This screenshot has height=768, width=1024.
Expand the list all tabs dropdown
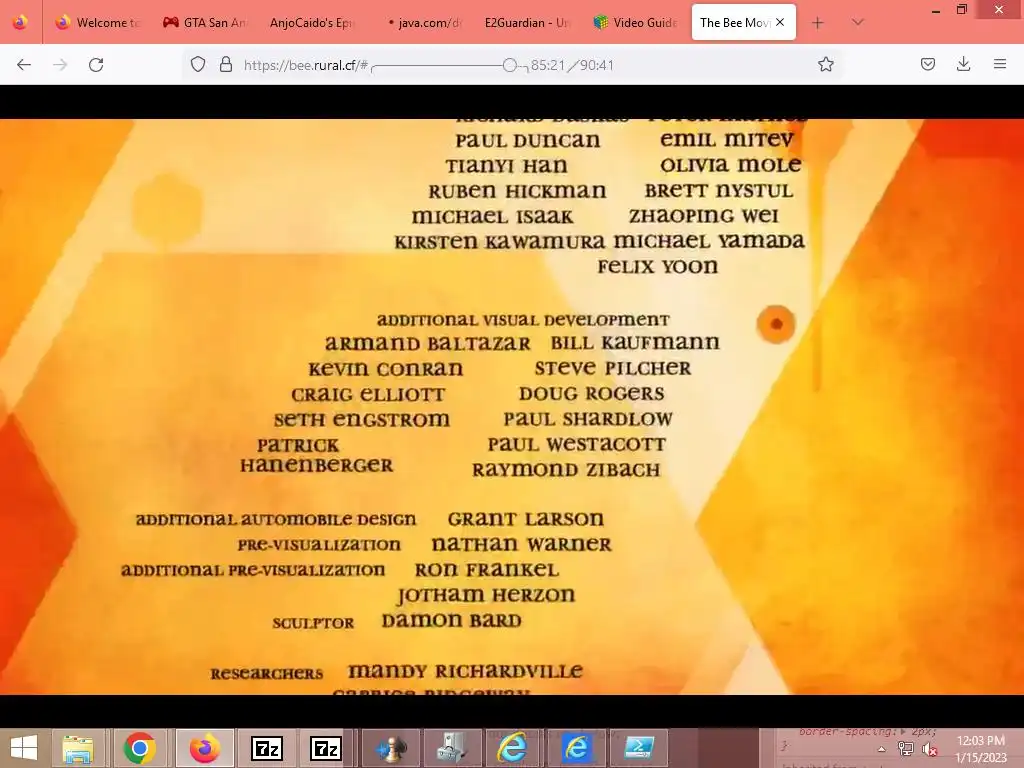click(x=858, y=23)
